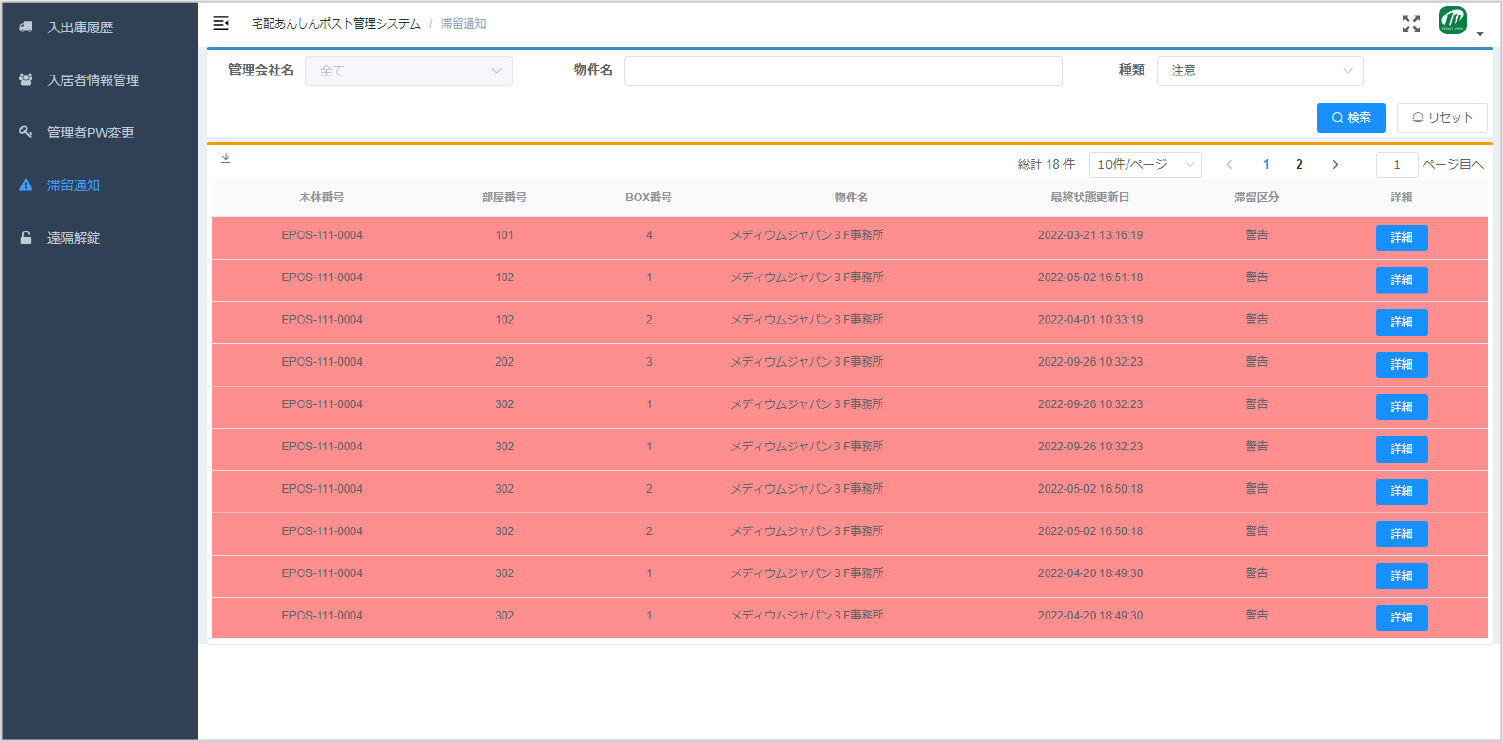Click the users icon for 入居者情報管理

26,80
